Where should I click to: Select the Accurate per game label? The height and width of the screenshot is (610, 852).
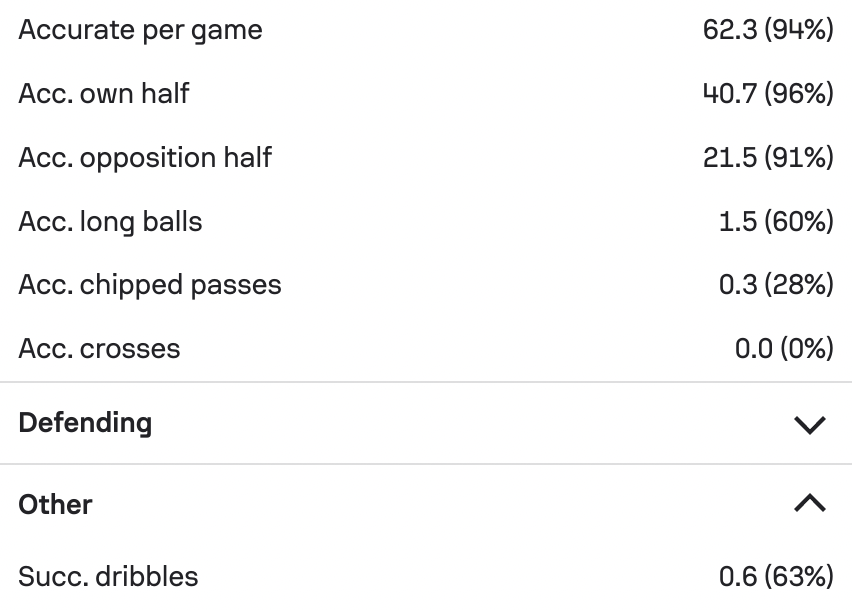click(140, 30)
